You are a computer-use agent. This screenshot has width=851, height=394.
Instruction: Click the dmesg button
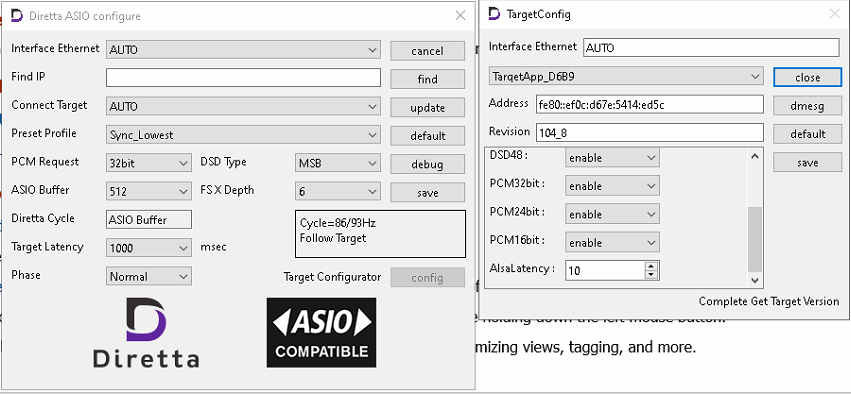pos(808,106)
